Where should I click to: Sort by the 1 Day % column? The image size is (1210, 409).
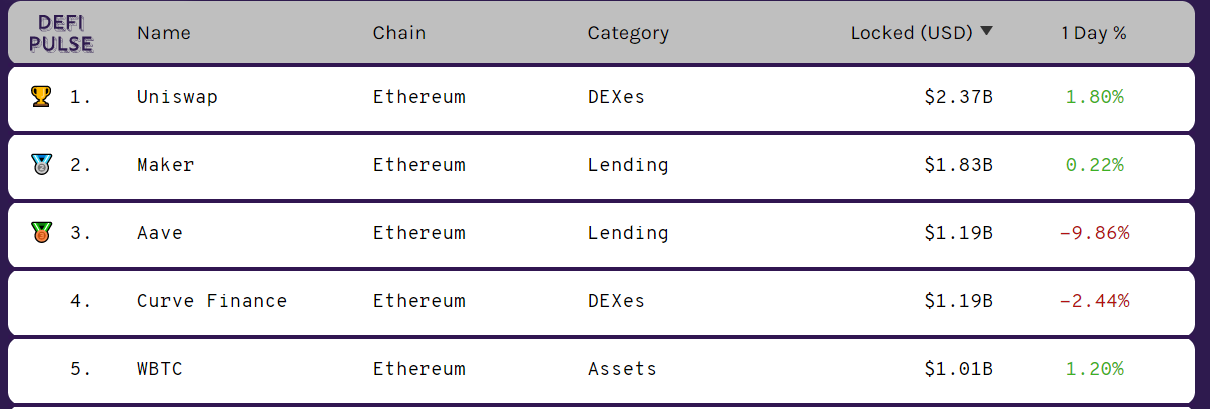click(x=1094, y=33)
